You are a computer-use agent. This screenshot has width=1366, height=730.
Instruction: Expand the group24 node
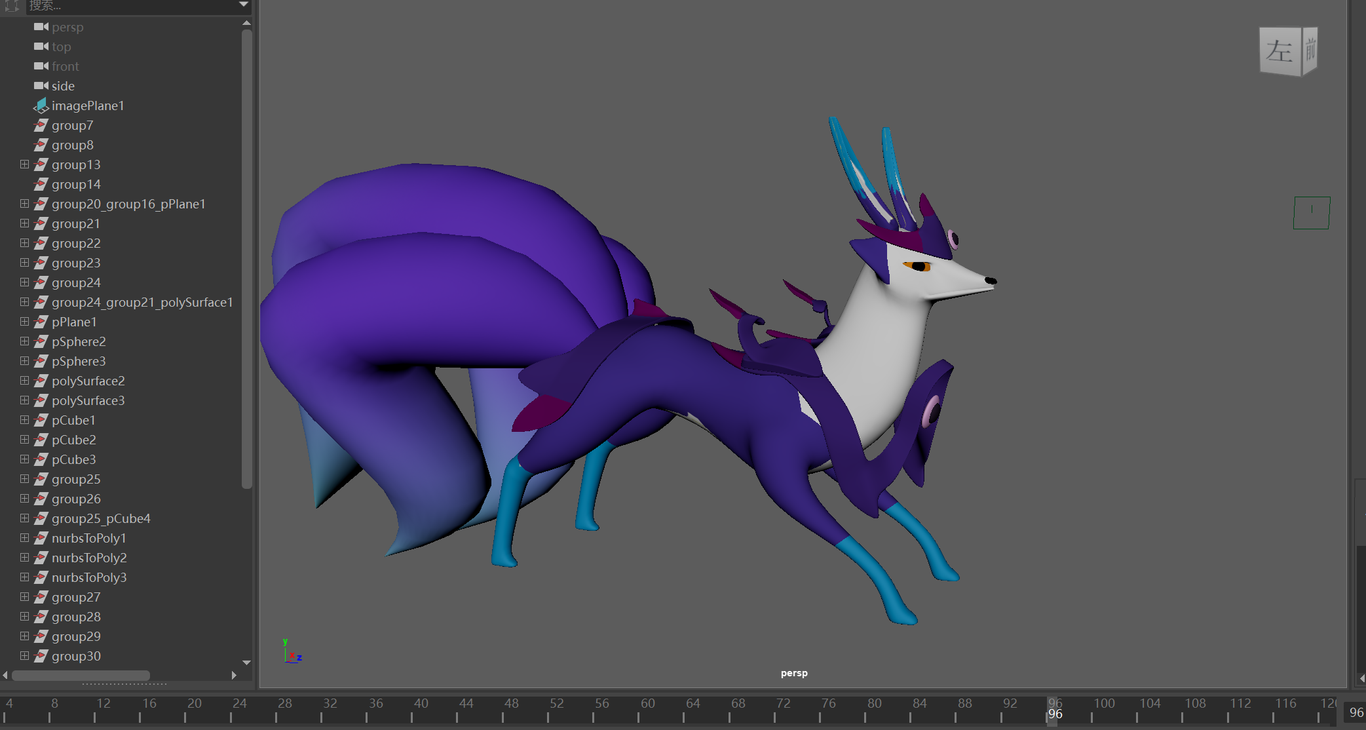tap(24, 283)
